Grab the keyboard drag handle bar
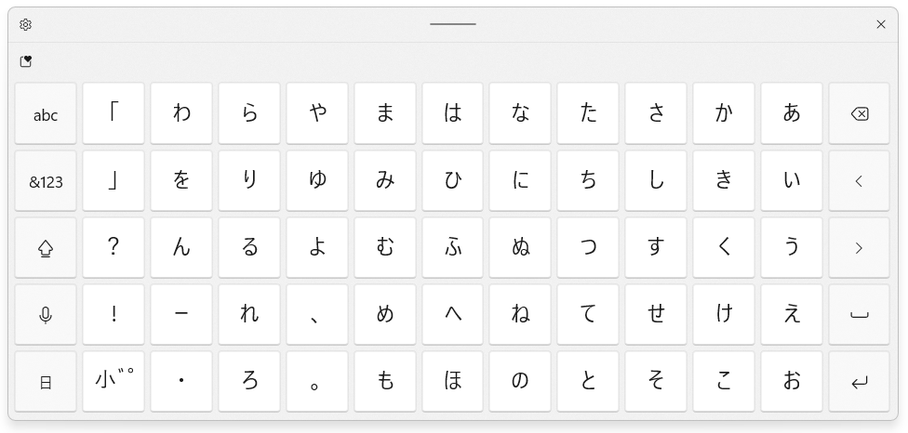 point(453,24)
